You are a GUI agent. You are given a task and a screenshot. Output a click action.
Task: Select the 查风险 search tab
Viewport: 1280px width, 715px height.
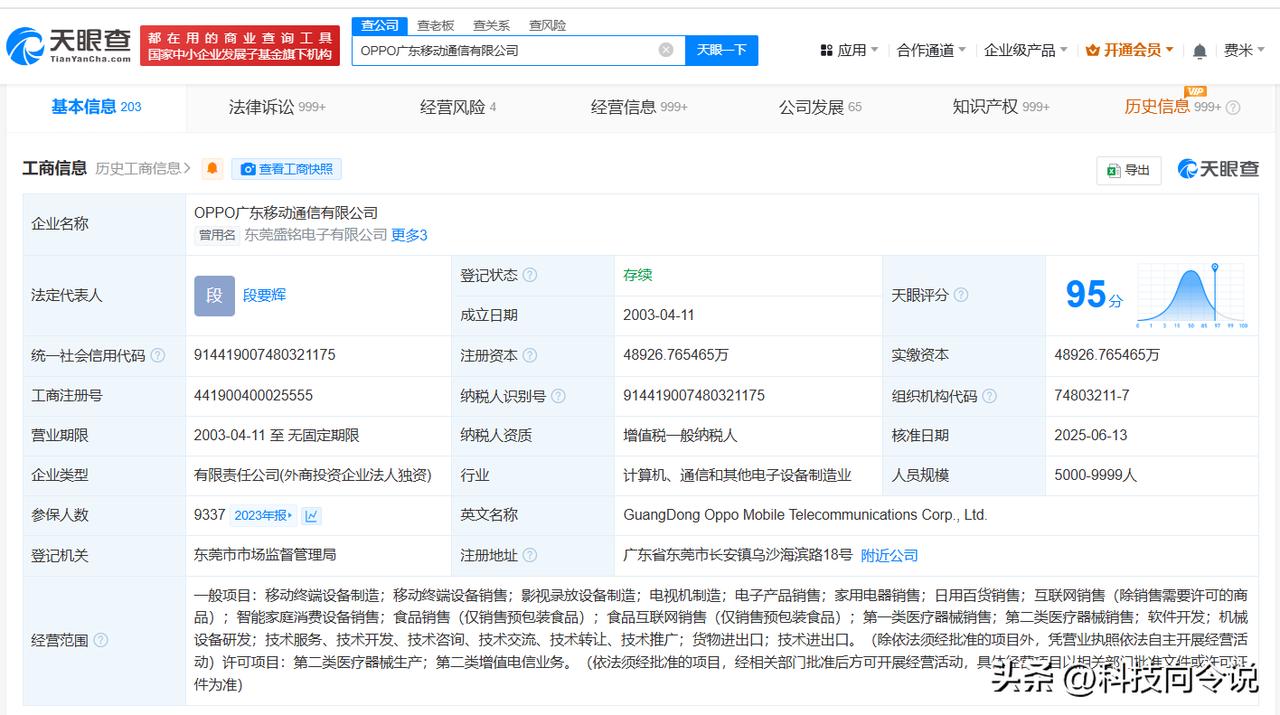(x=547, y=25)
